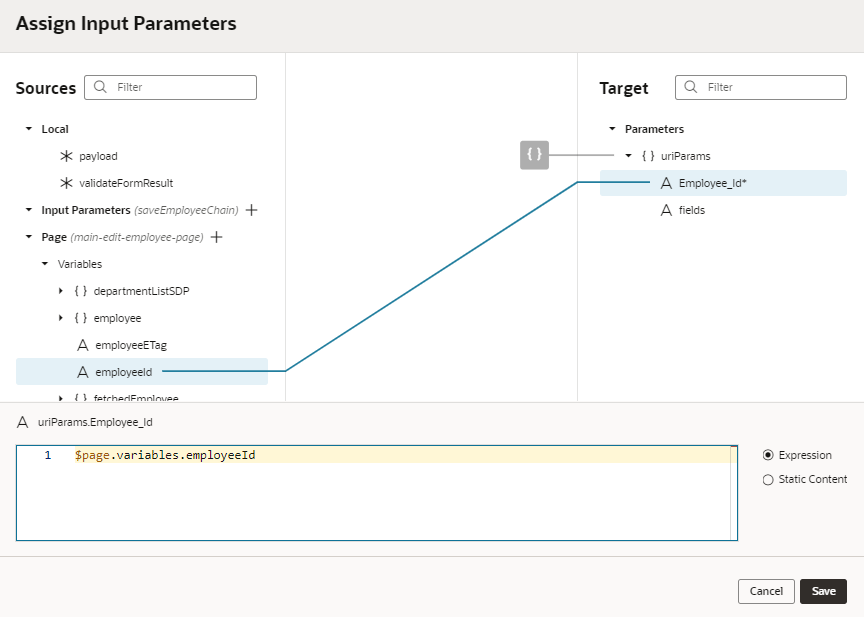864x617 pixels.
Task: Click the A icon beside fields parameter
Action: coord(665,210)
